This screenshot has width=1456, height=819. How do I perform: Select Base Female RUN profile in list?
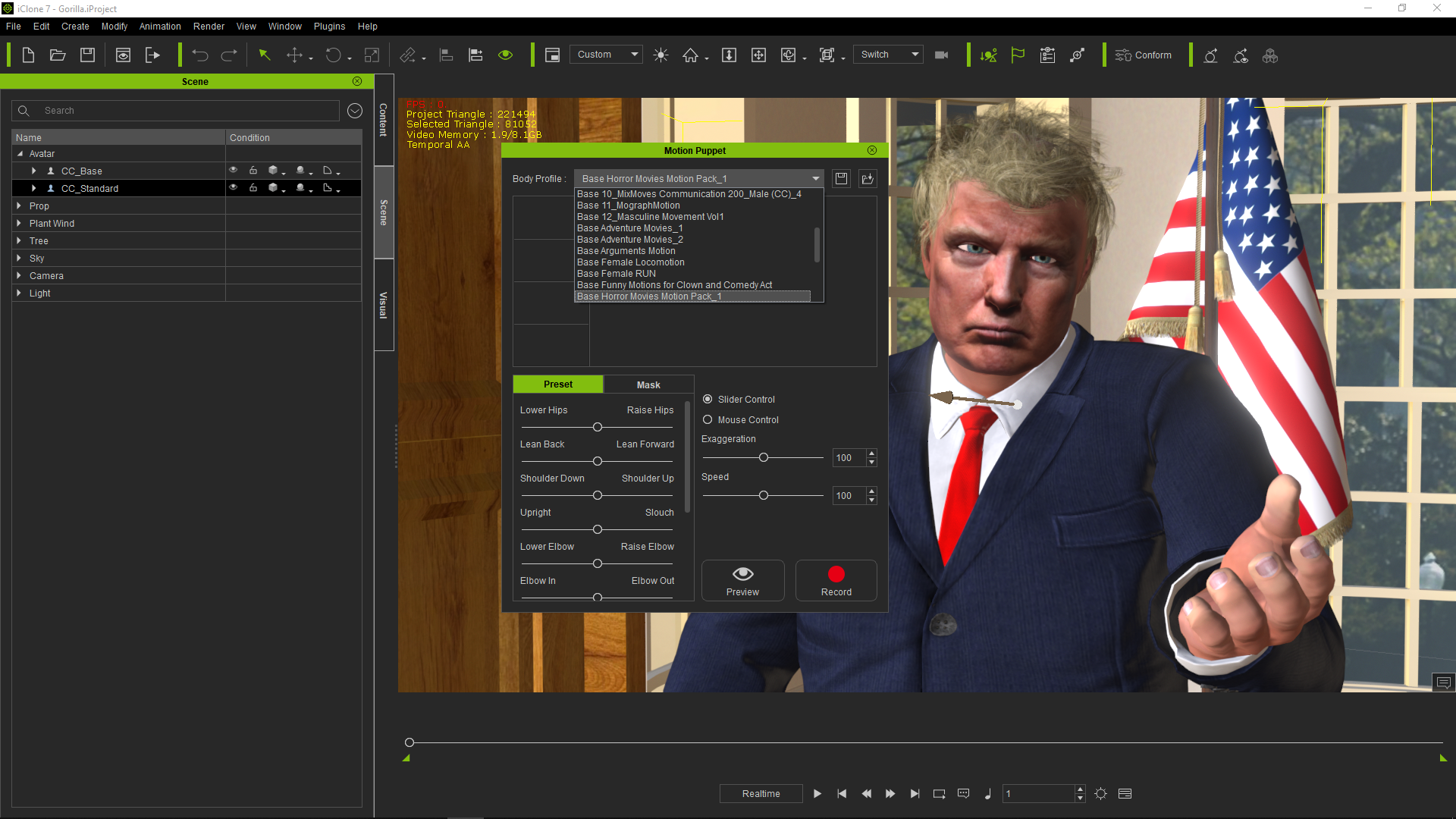pos(616,274)
